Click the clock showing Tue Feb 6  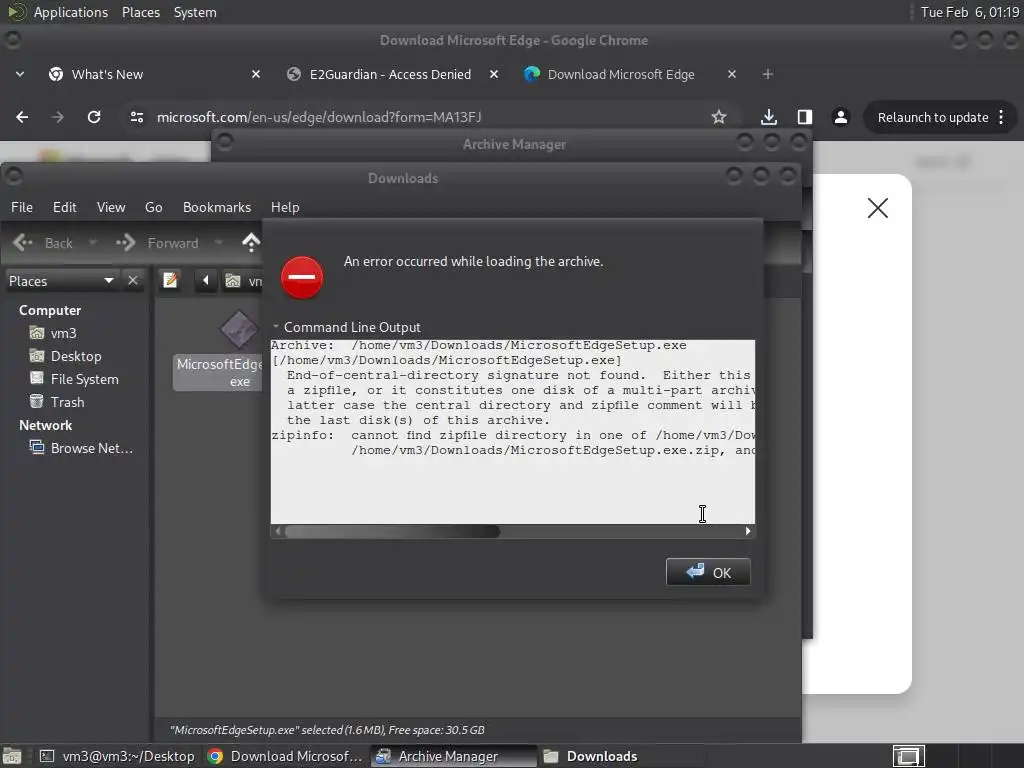click(x=970, y=12)
